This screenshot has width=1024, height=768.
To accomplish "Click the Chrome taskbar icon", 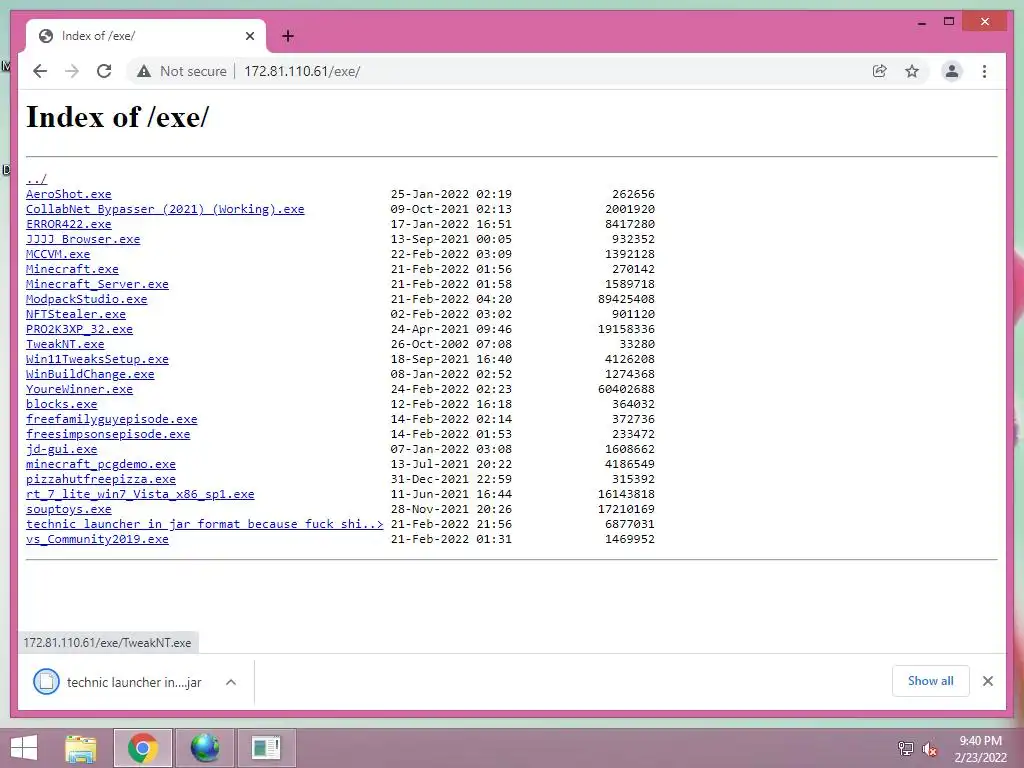I will 143,748.
